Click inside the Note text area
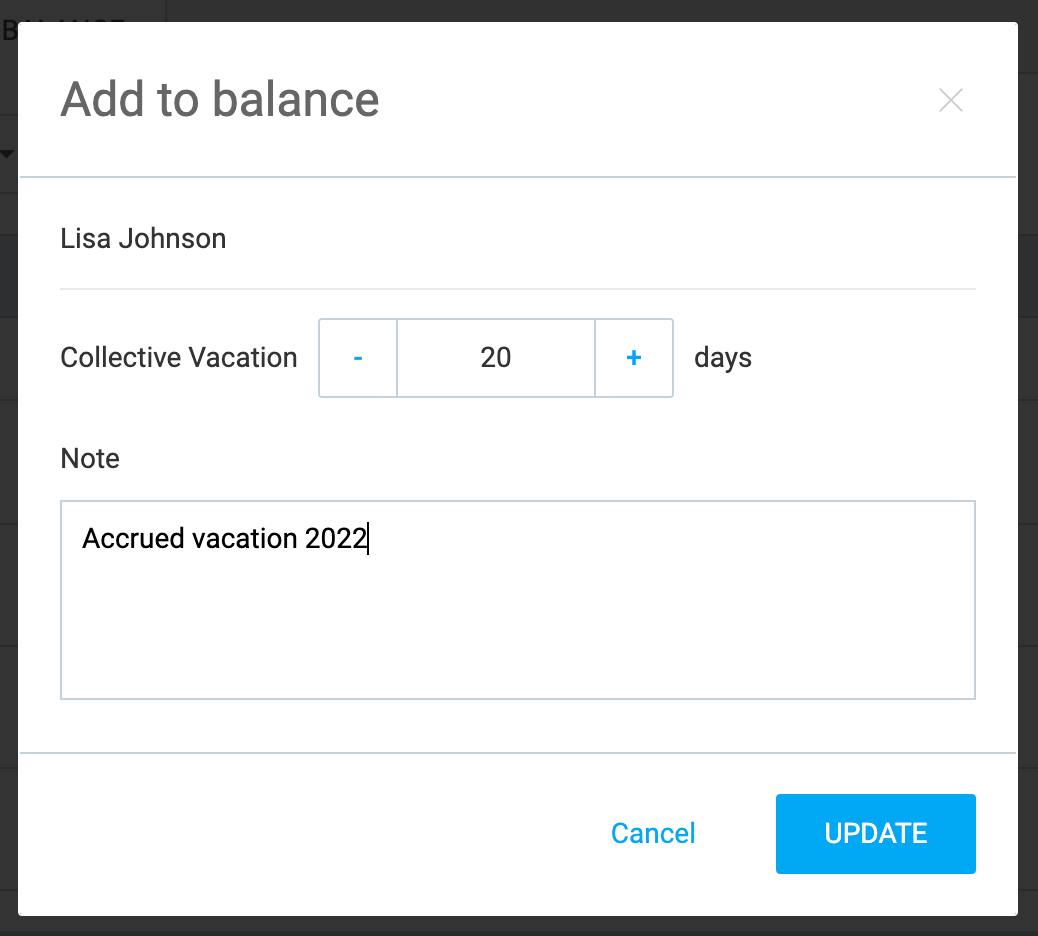The width and height of the screenshot is (1038, 936). 518,600
